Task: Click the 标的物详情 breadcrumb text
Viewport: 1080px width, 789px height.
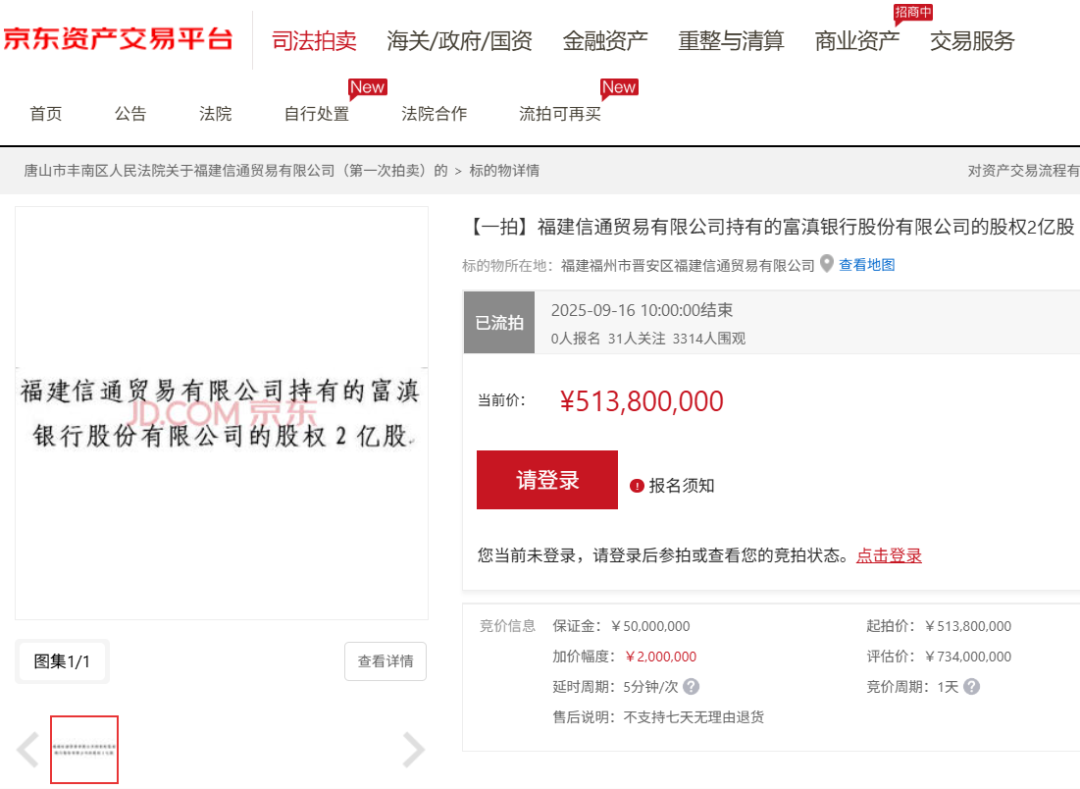Action: 504,171
